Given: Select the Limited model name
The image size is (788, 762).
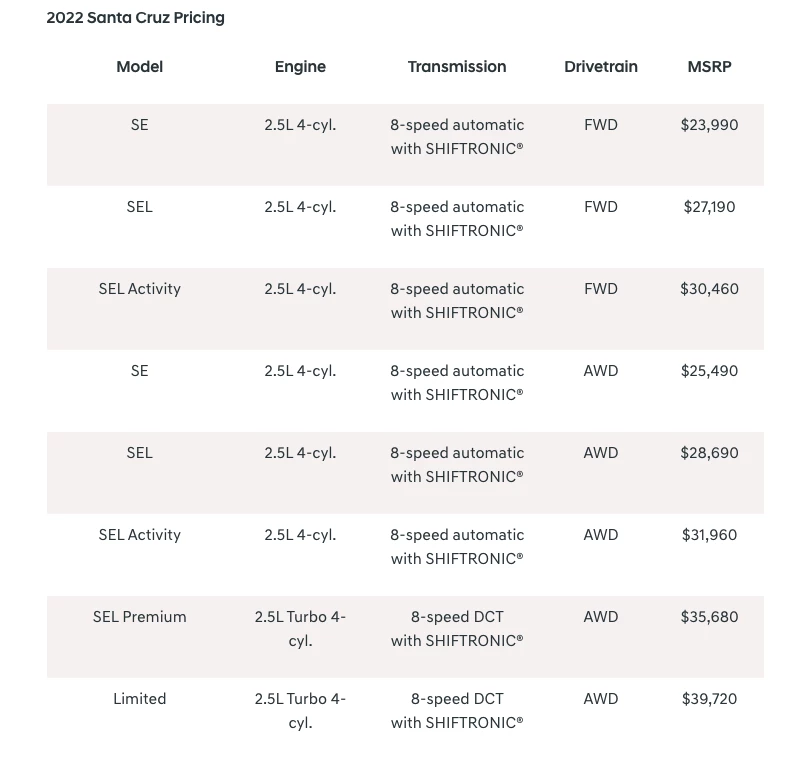Looking at the screenshot, I should click(x=139, y=699).
